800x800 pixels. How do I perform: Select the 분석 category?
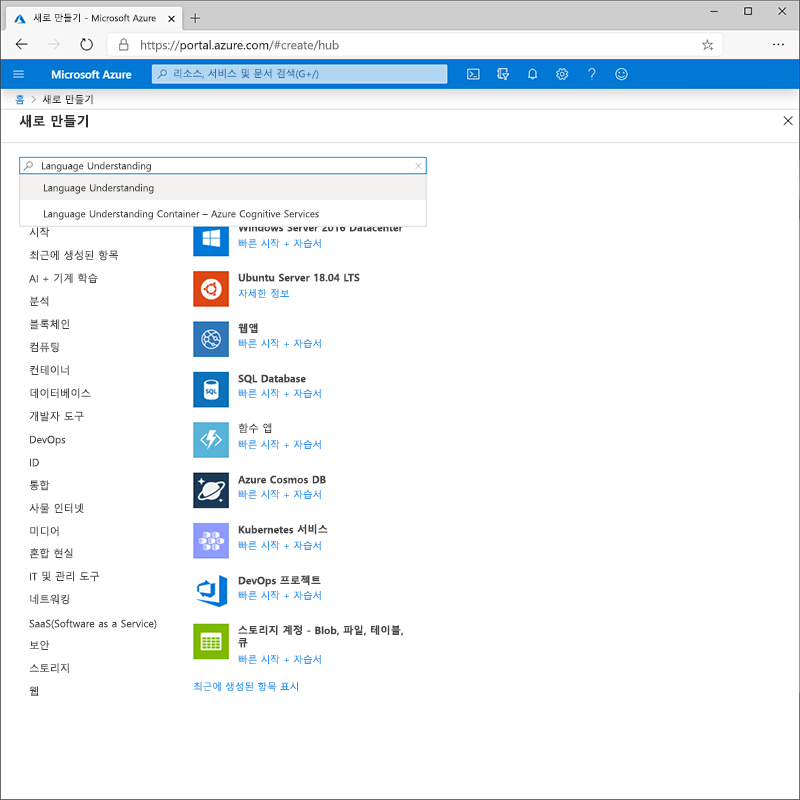click(39, 301)
